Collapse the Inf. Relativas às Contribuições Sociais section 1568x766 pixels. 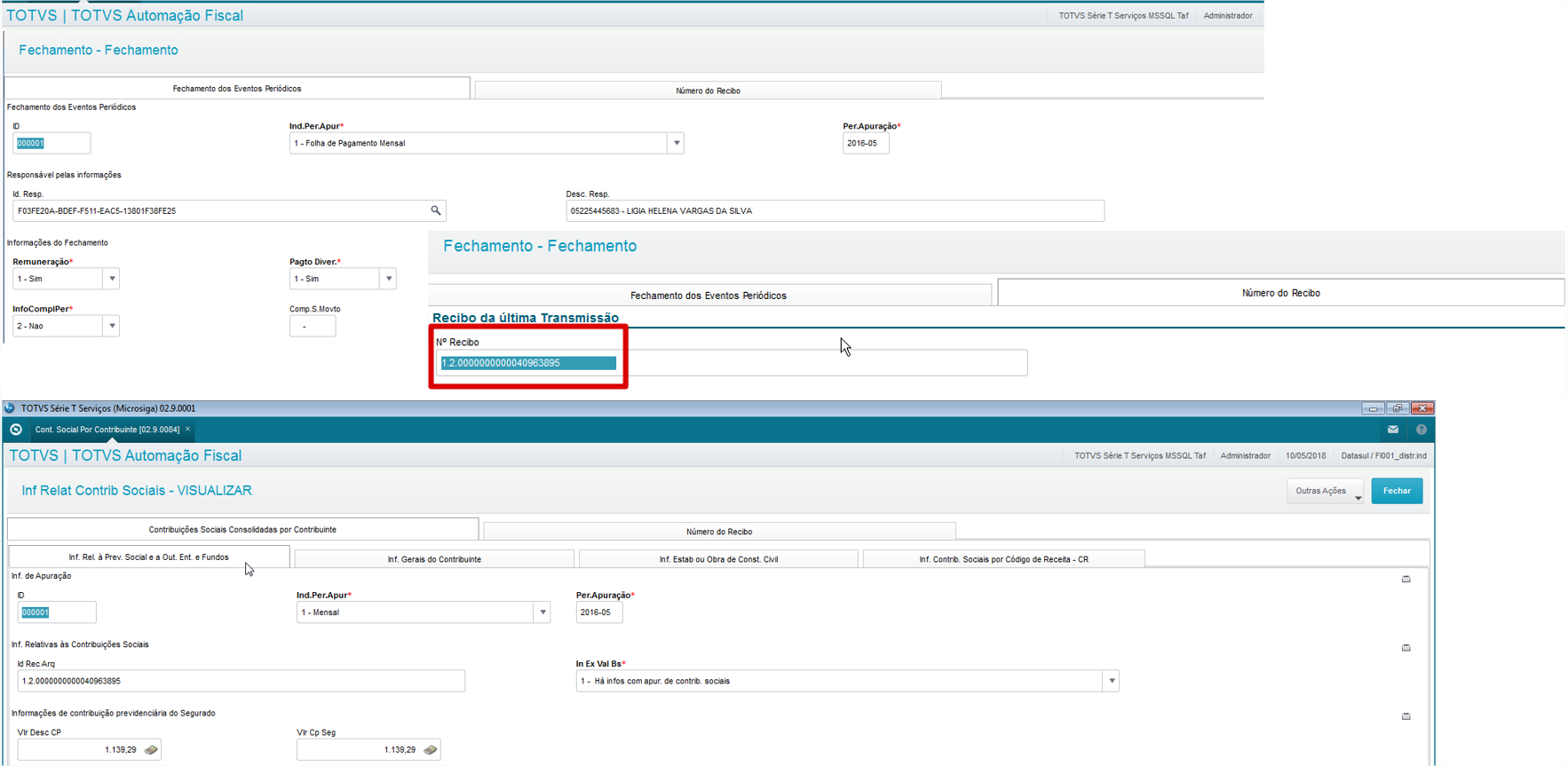click(x=1406, y=648)
